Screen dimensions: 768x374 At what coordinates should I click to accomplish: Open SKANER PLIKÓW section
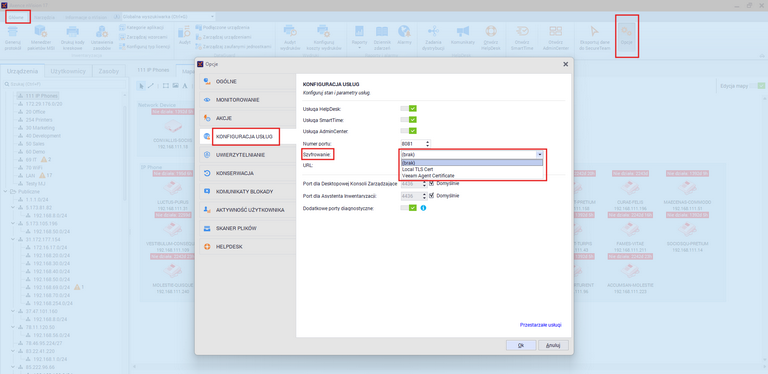pyautogui.click(x=248, y=228)
